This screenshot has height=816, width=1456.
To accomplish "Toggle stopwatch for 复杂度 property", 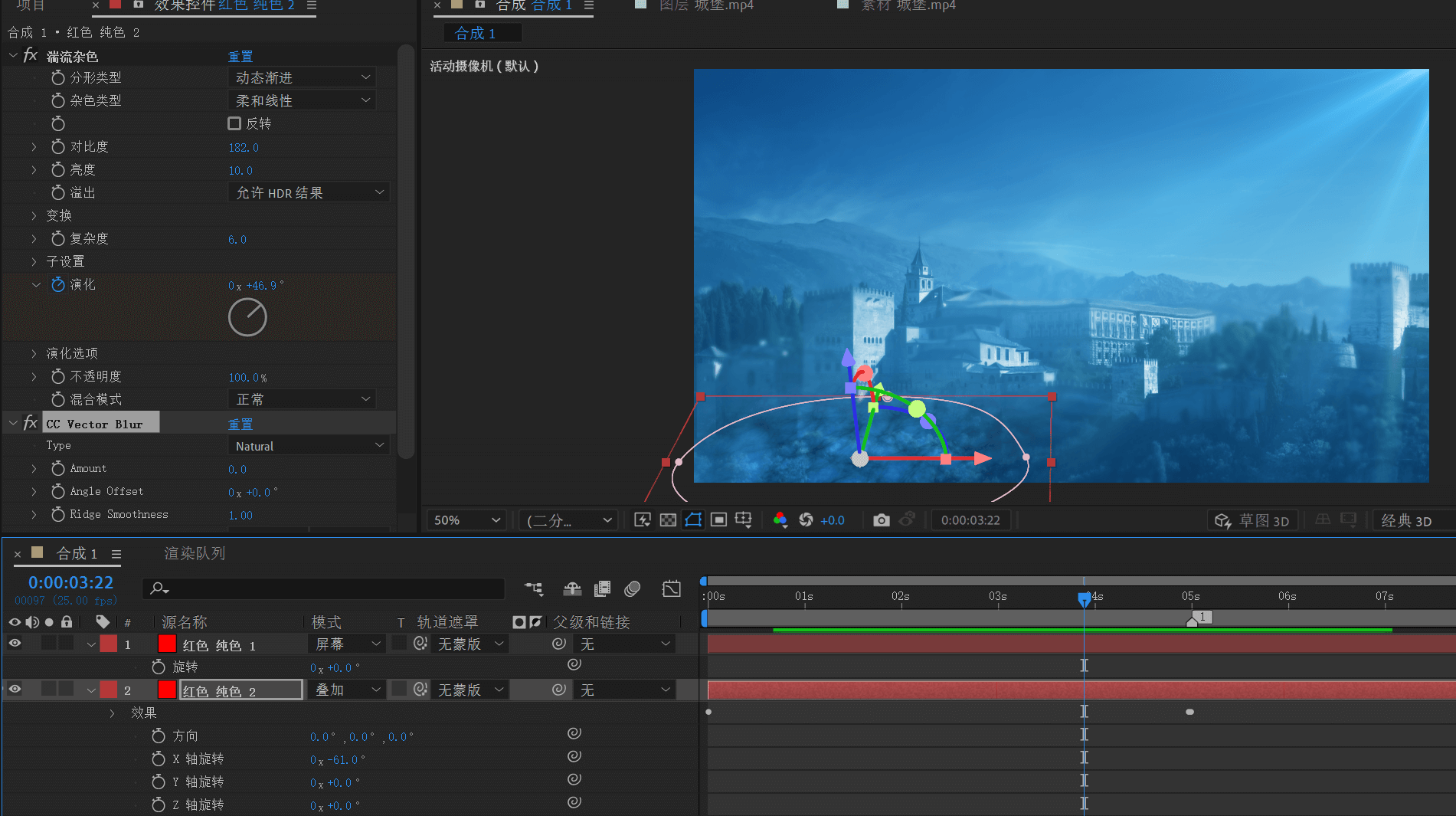I will click(x=58, y=238).
